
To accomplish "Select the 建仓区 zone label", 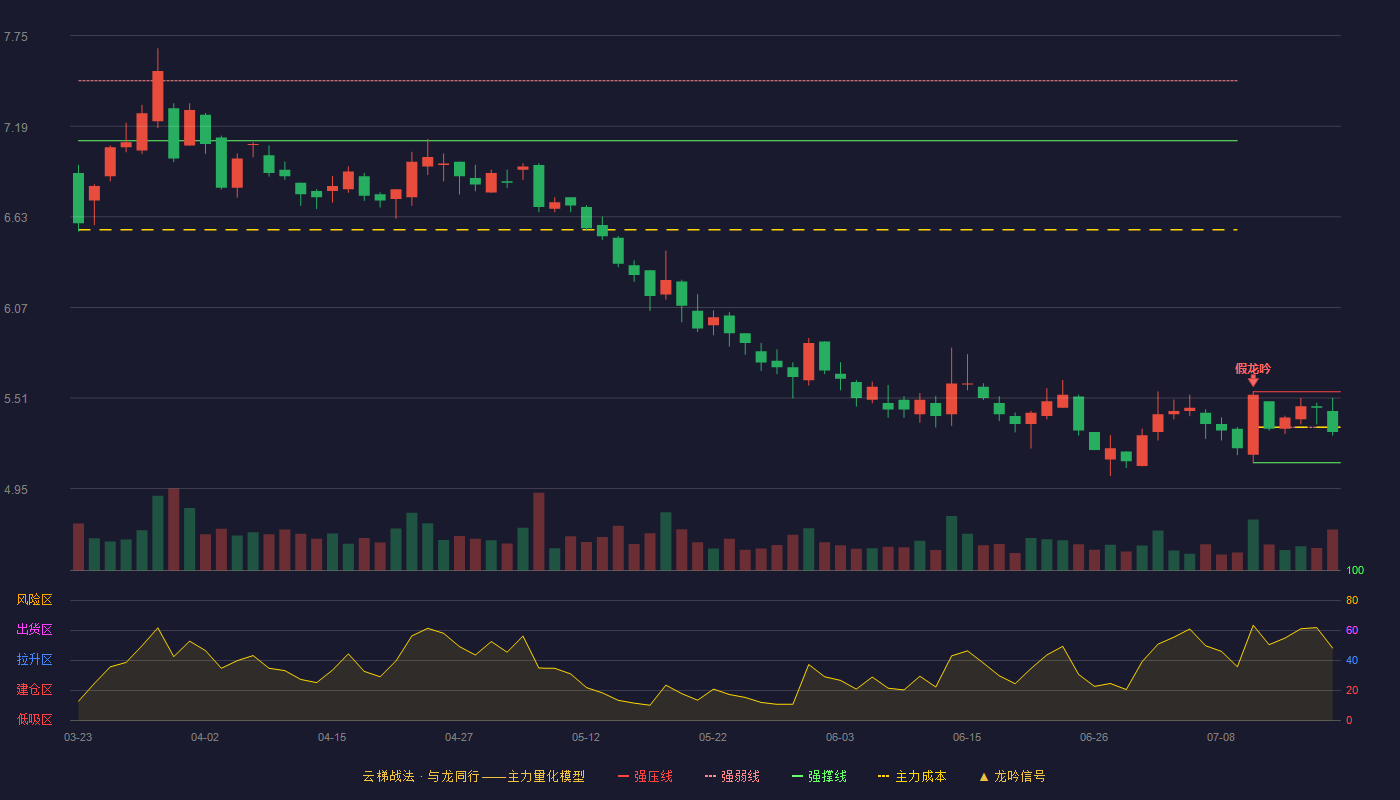I will point(34,690).
